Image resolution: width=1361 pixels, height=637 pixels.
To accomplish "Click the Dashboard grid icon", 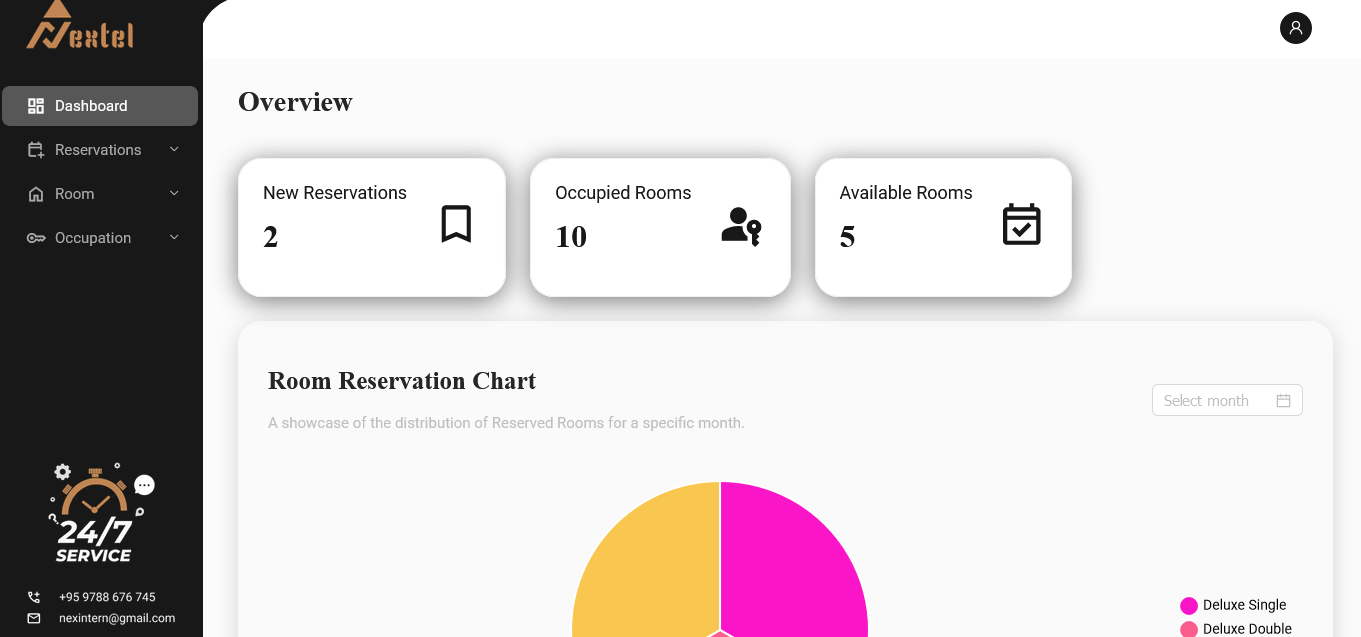I will [x=36, y=106].
